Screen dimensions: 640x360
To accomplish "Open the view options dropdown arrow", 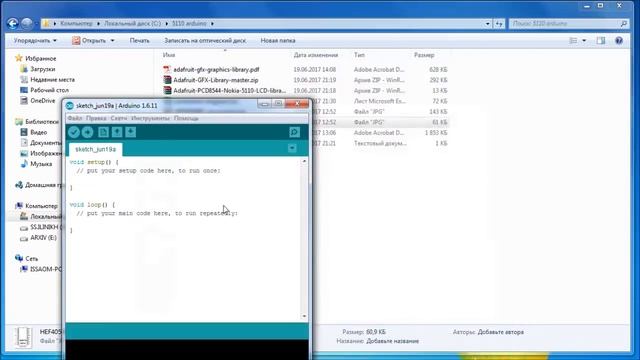I will [584, 40].
